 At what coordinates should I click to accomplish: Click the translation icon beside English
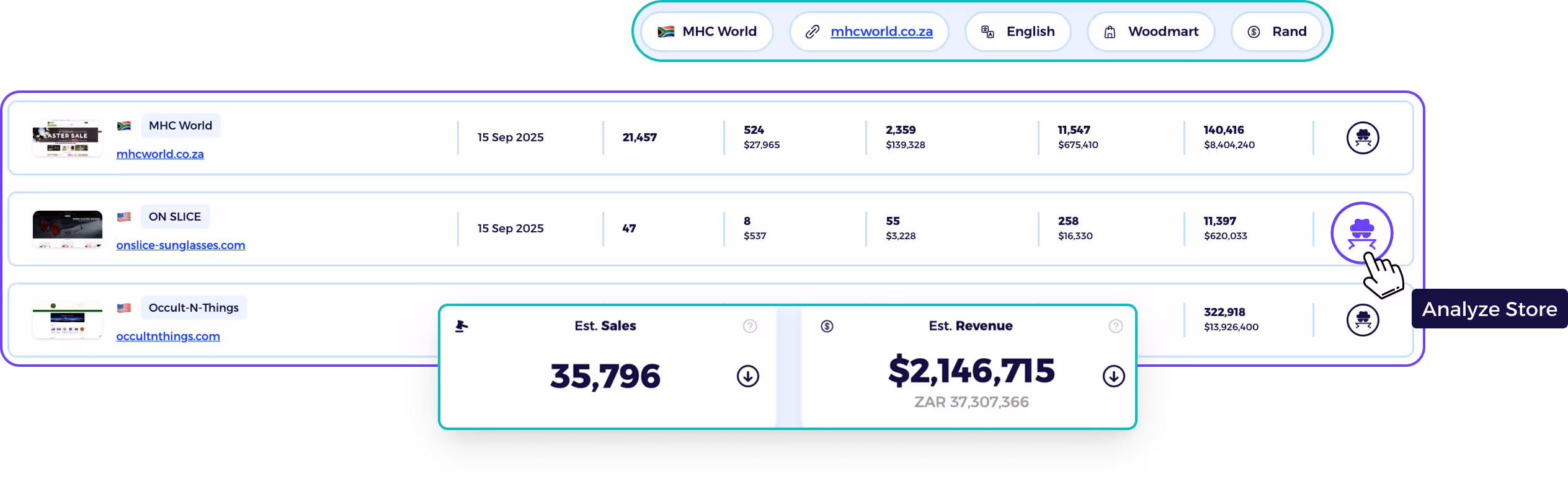click(987, 32)
